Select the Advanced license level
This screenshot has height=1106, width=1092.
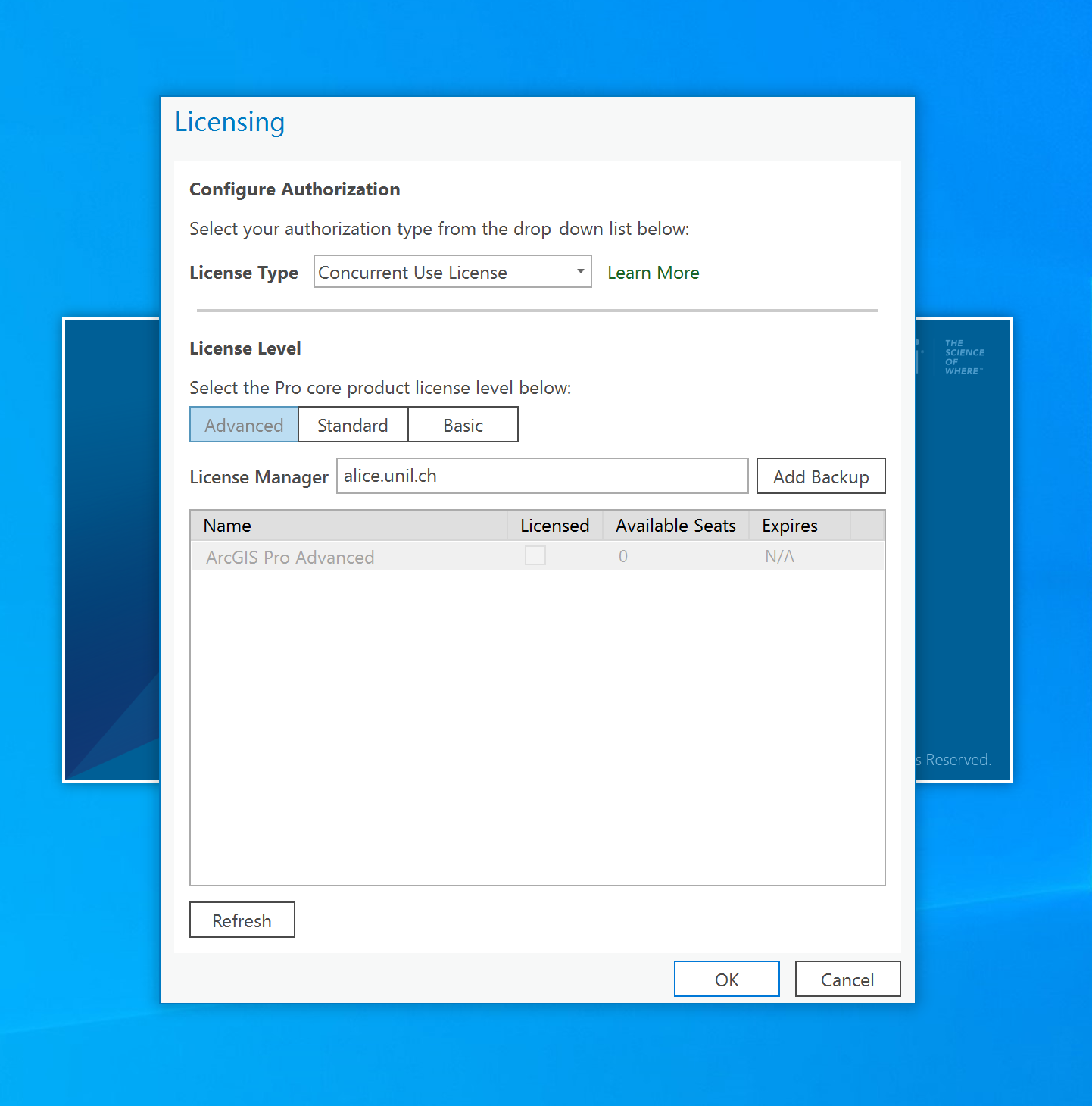pyautogui.click(x=244, y=425)
